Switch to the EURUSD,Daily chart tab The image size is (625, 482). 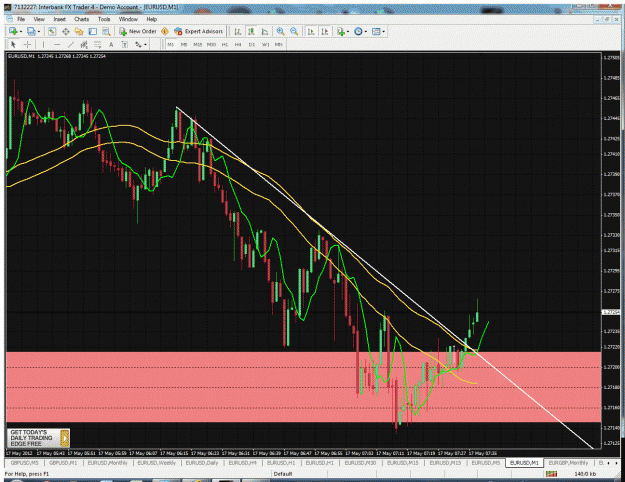point(202,463)
